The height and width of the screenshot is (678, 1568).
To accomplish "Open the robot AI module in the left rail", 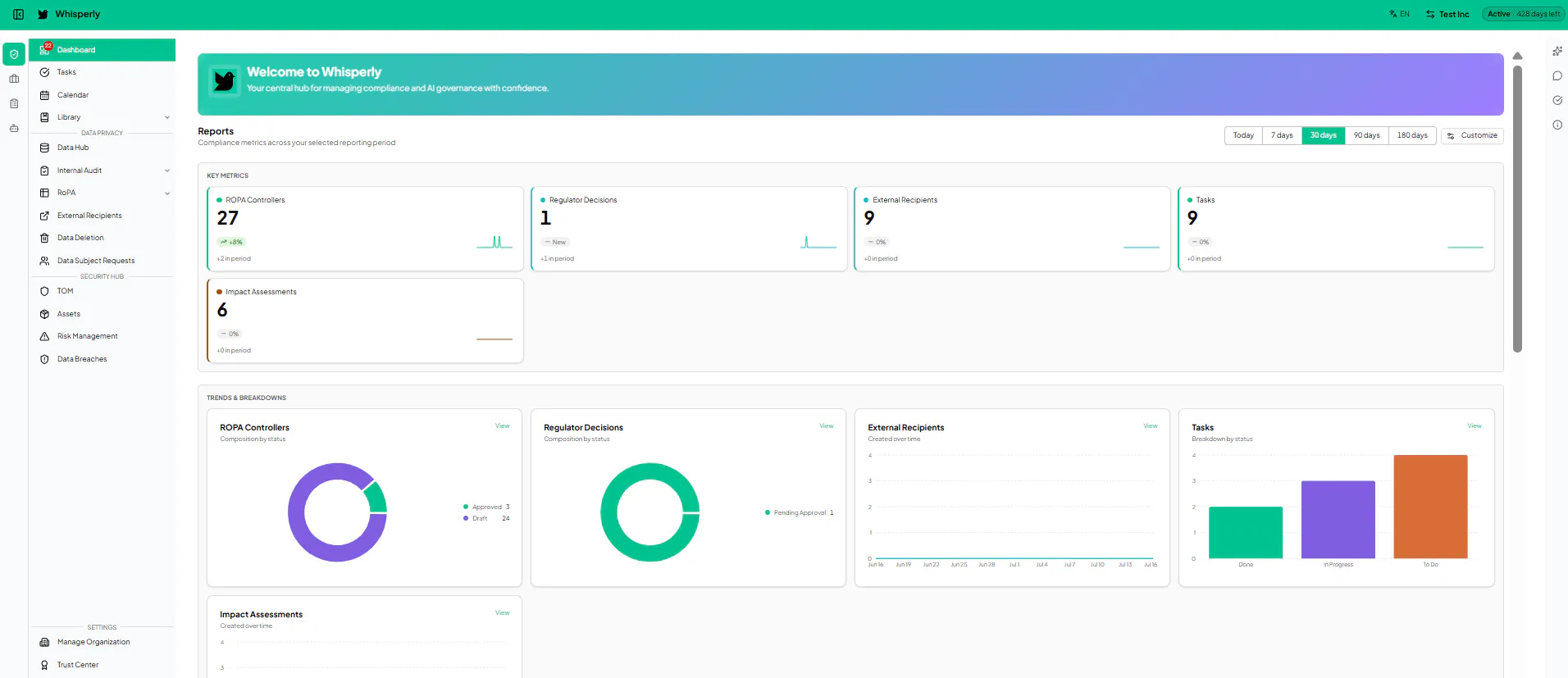I will (x=14, y=128).
